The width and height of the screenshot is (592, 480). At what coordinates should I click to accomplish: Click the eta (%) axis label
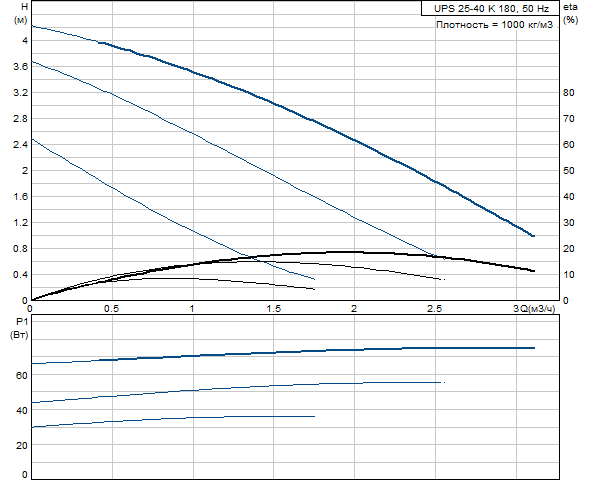(x=570, y=13)
